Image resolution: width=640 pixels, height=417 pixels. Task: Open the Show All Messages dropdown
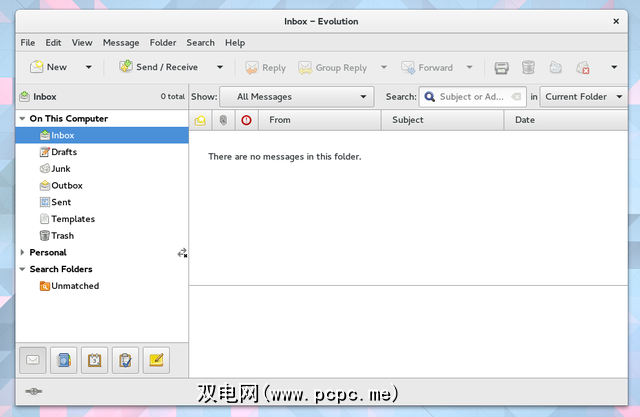(297, 97)
